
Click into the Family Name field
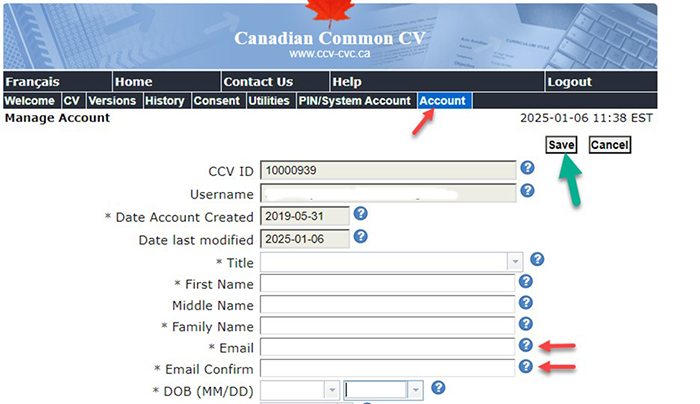[388, 326]
